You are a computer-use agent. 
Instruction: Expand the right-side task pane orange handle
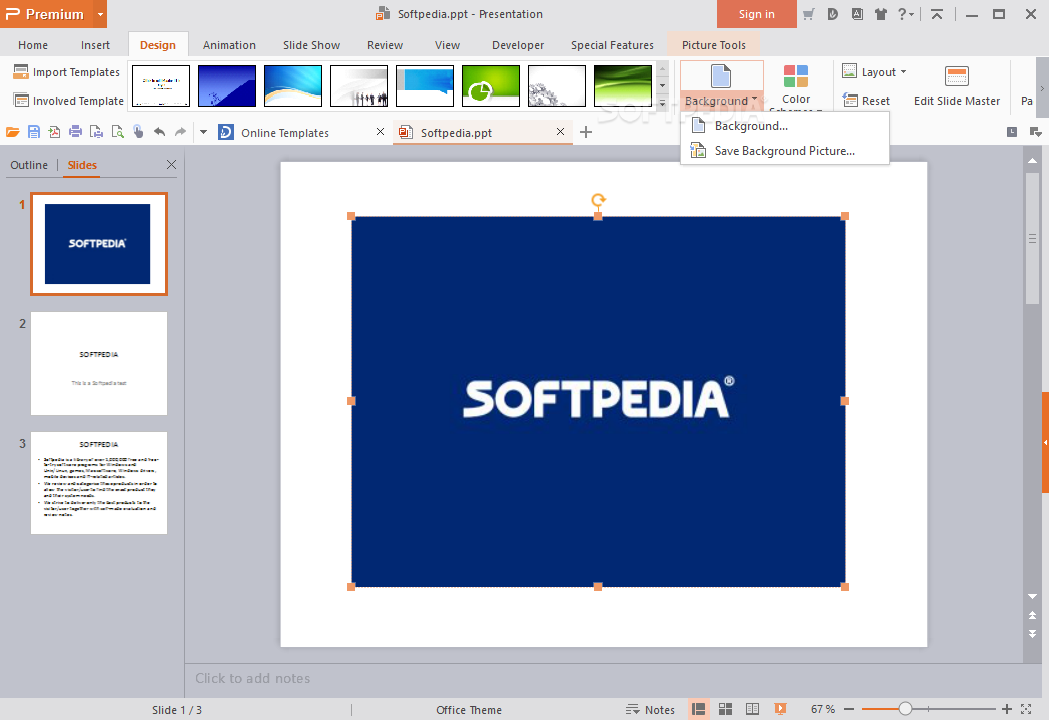click(x=1045, y=442)
